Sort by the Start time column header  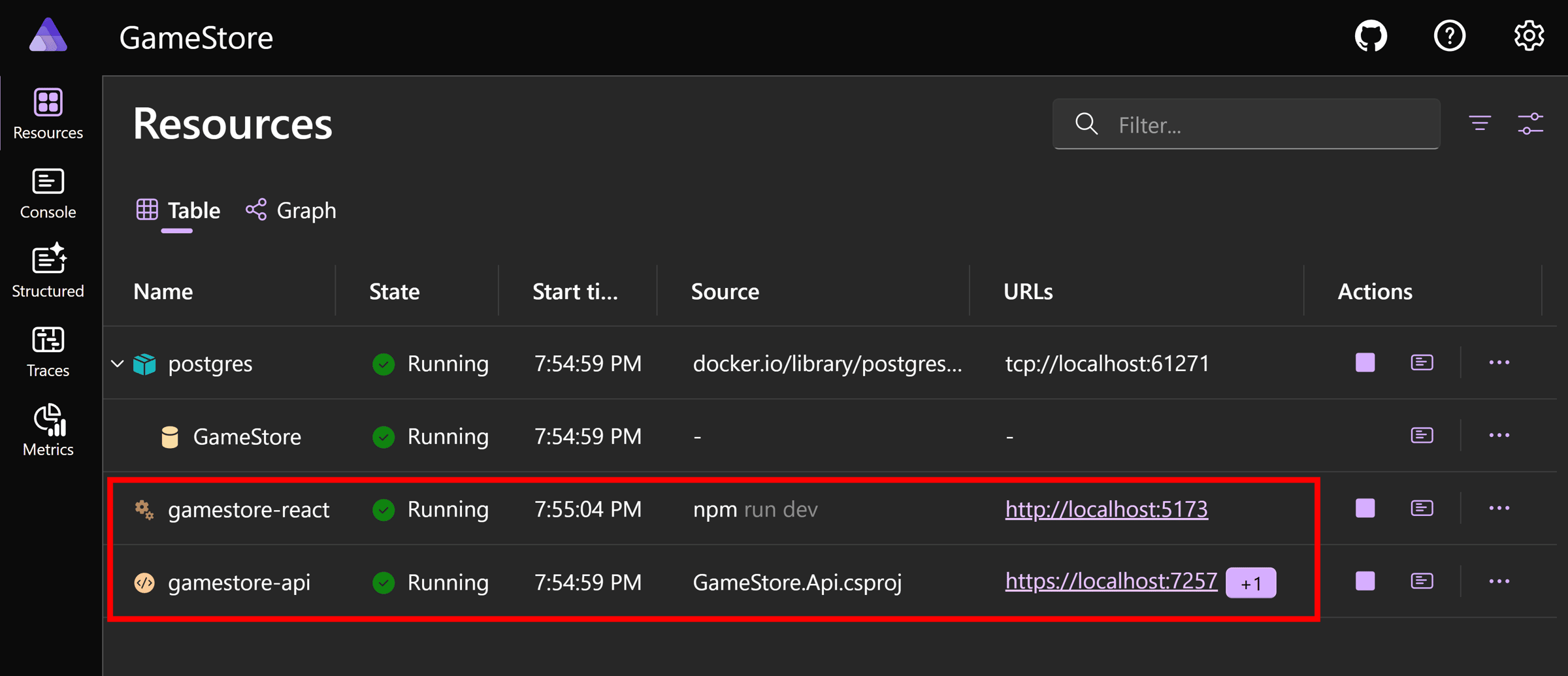pyautogui.click(x=575, y=291)
